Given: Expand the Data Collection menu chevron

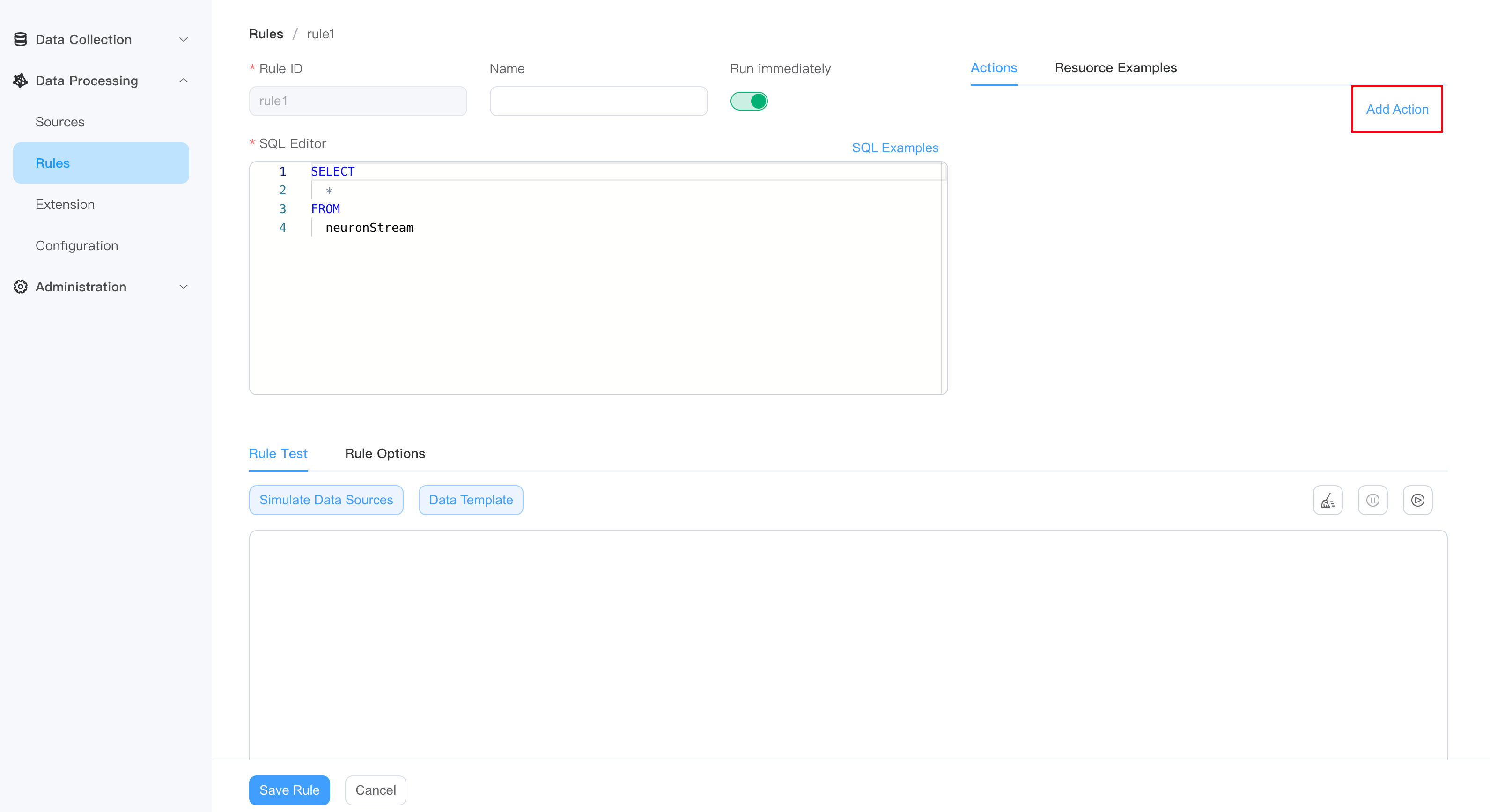Looking at the screenshot, I should pos(184,39).
